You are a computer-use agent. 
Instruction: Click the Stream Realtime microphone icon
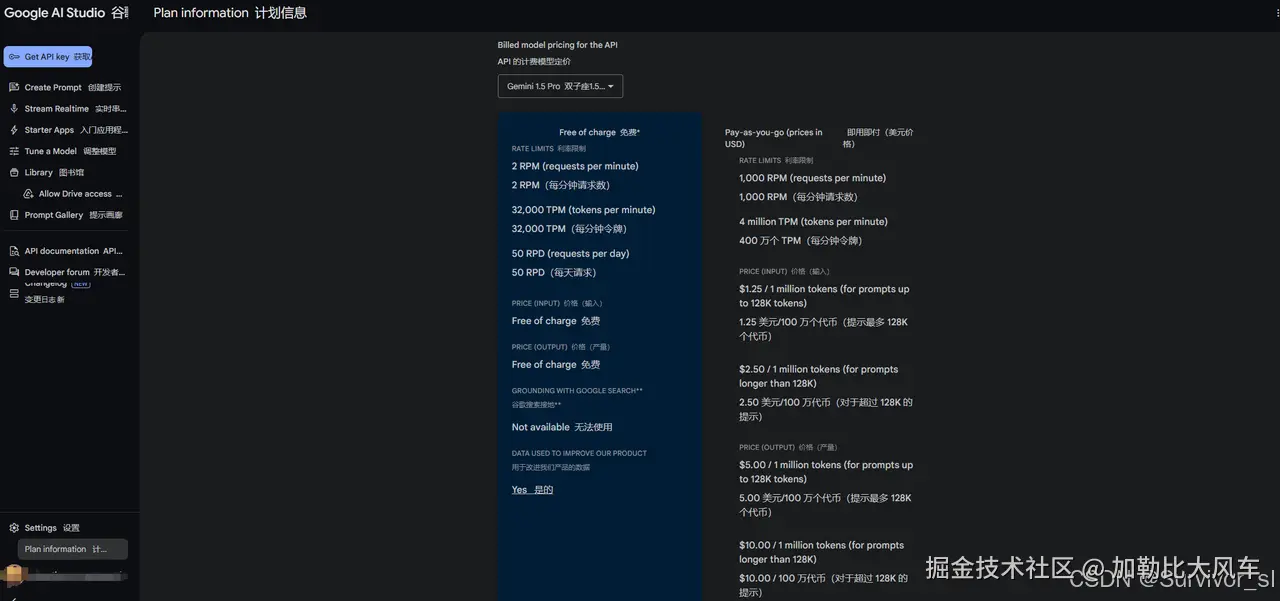click(14, 108)
